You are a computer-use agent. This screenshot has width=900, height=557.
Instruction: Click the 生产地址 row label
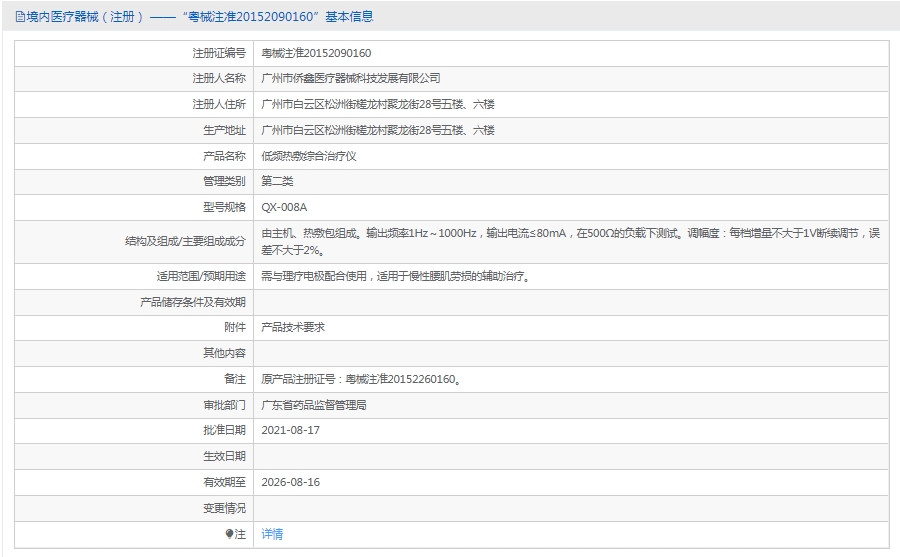coord(224,130)
